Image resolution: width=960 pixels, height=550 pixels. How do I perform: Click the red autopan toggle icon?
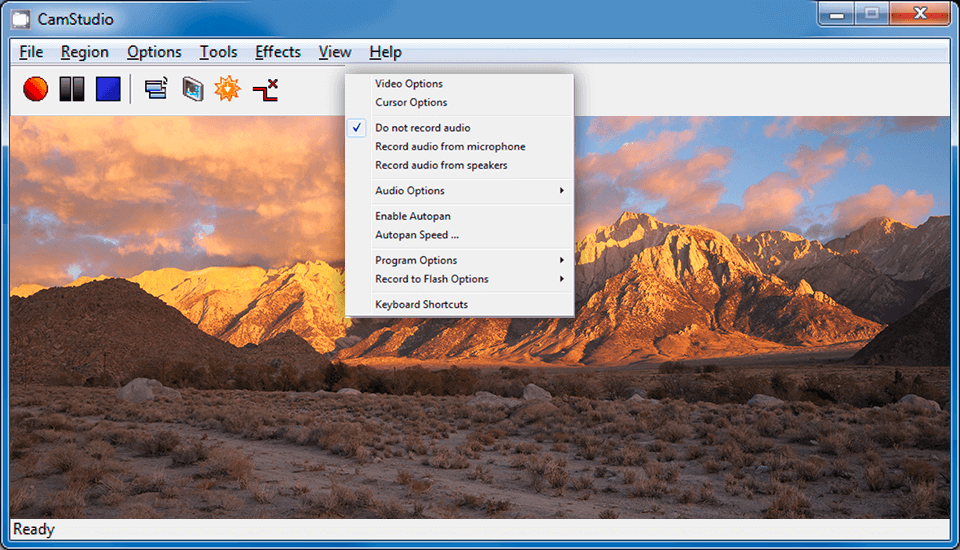pyautogui.click(x=266, y=90)
